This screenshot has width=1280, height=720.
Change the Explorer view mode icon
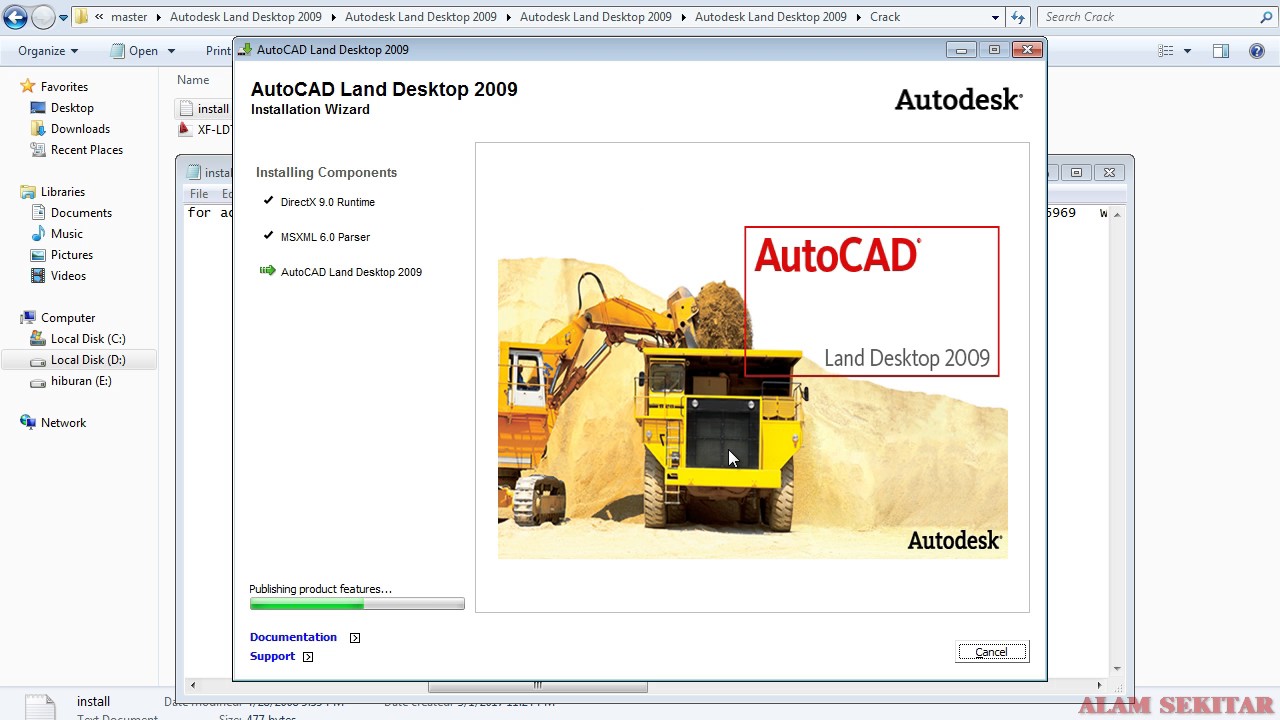point(1166,51)
